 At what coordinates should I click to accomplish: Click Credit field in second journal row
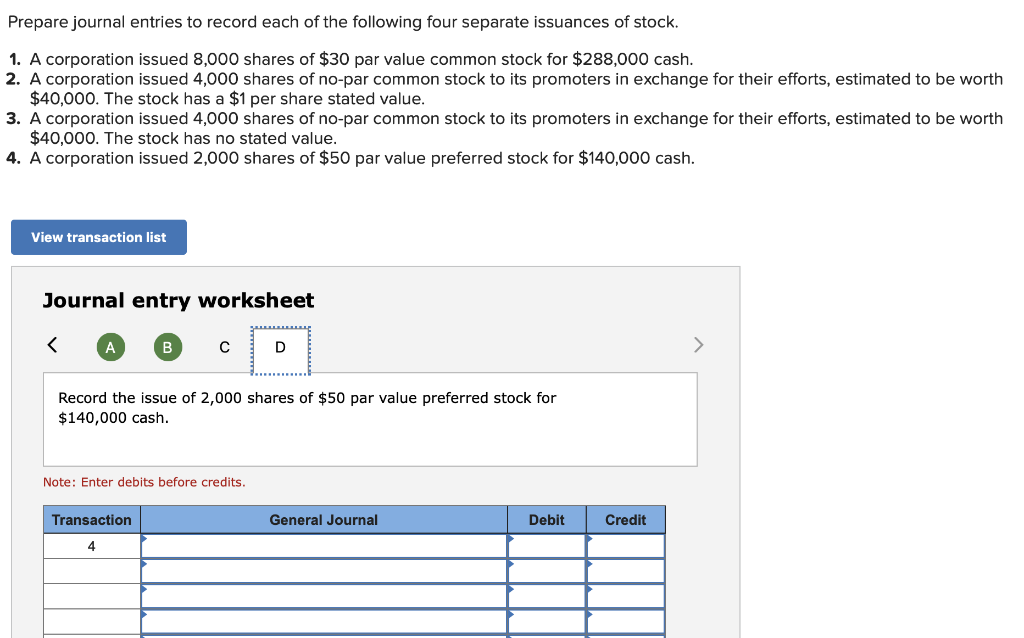[x=626, y=571]
